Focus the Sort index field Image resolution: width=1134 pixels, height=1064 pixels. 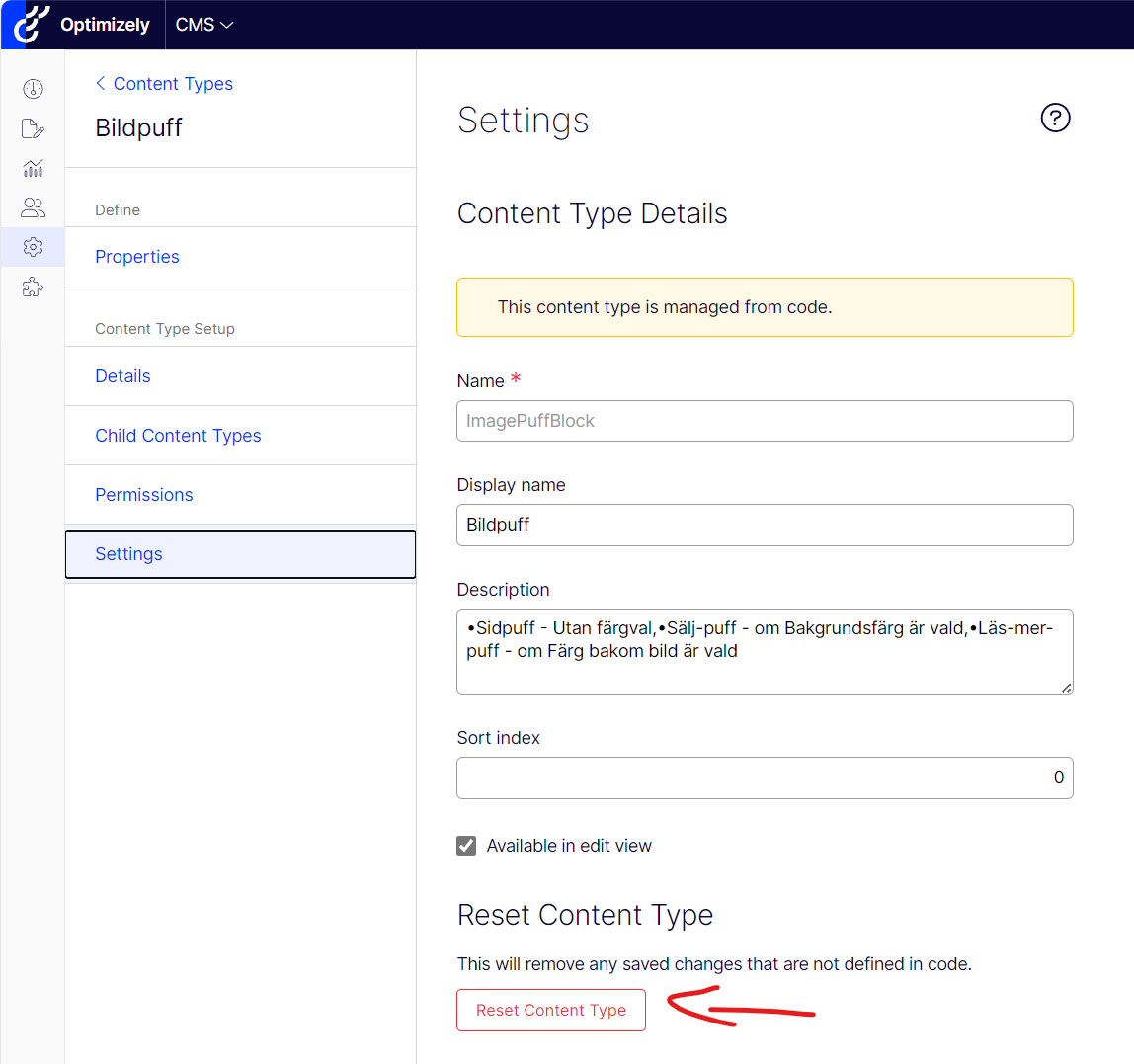tap(765, 778)
